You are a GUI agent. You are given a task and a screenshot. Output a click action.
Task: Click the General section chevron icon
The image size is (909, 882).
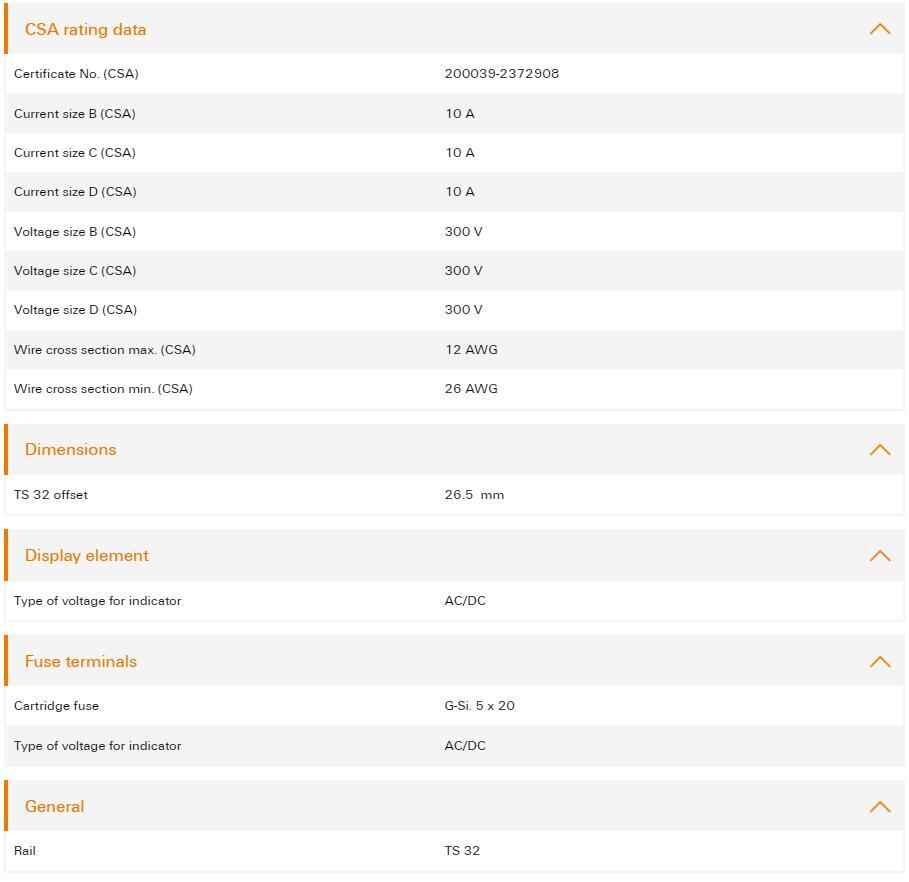(879, 807)
